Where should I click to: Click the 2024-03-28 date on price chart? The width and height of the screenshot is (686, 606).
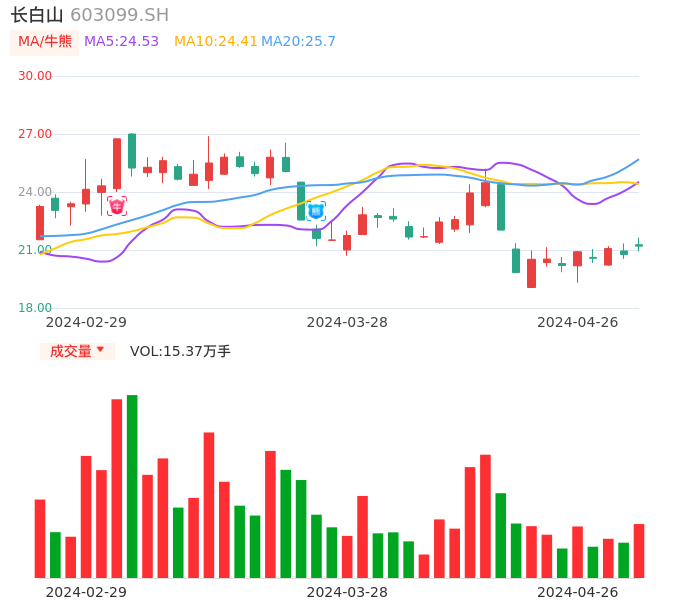click(x=347, y=322)
